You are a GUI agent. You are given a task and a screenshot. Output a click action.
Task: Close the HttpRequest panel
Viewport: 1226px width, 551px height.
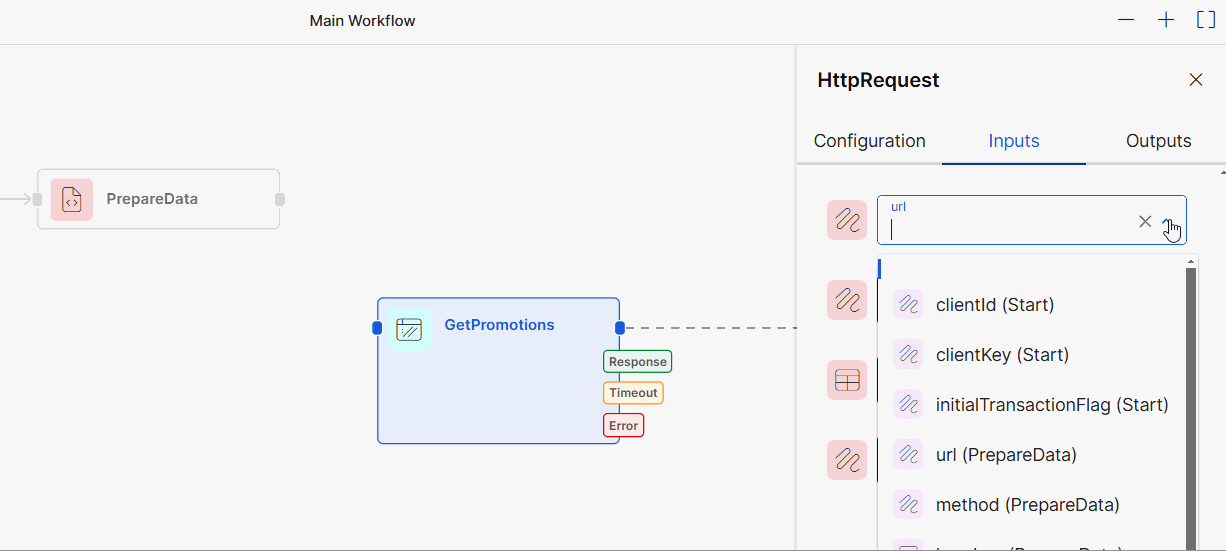coord(1196,80)
